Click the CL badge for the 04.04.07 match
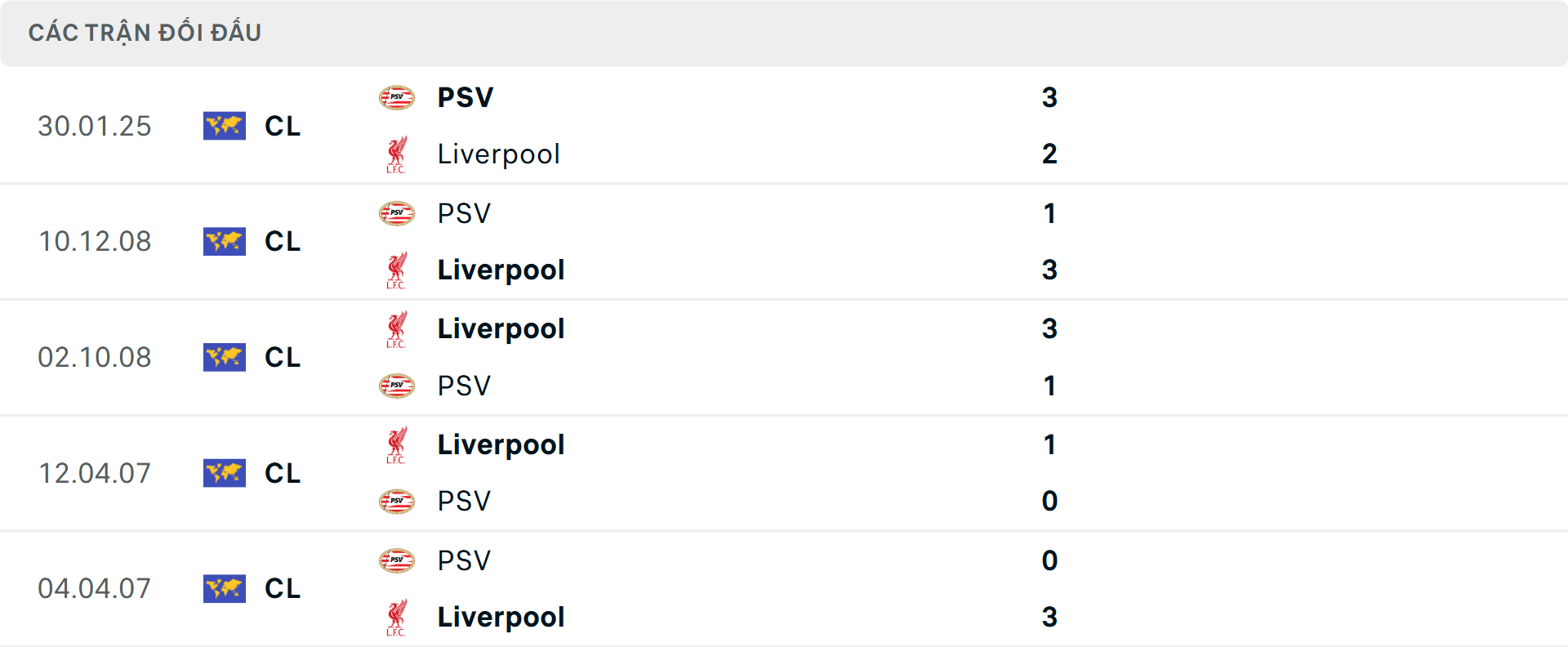Screen dimensions: 1568x647 [x=225, y=588]
